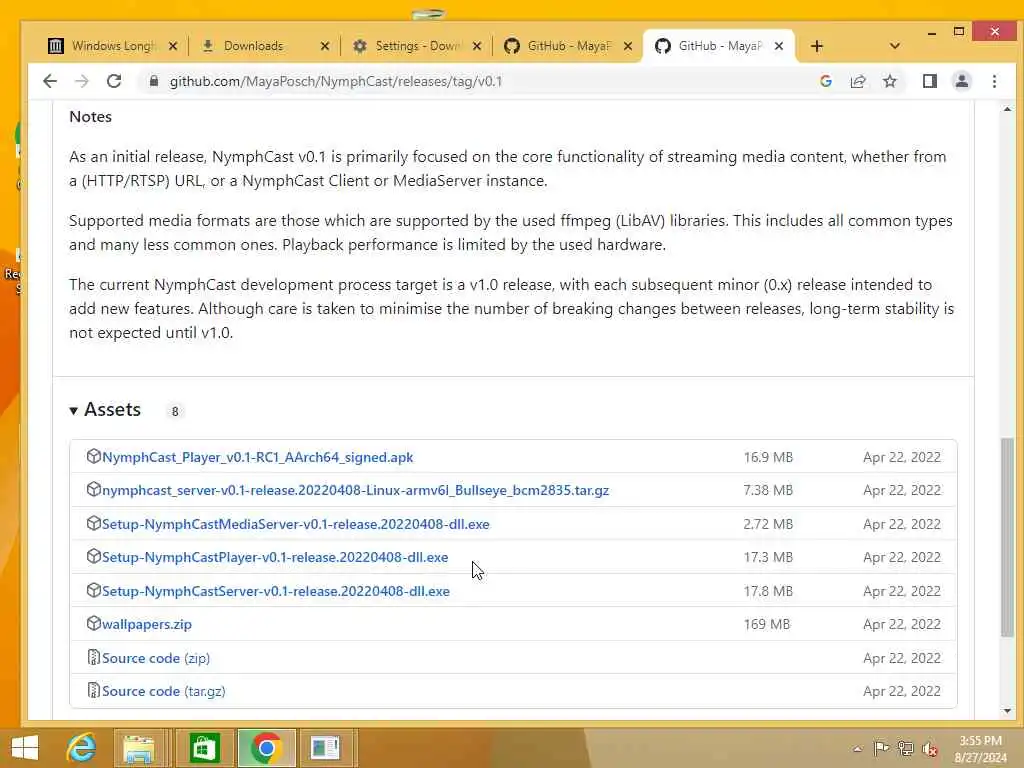
Task: Download wallpapers.zip asset
Action: [147, 624]
